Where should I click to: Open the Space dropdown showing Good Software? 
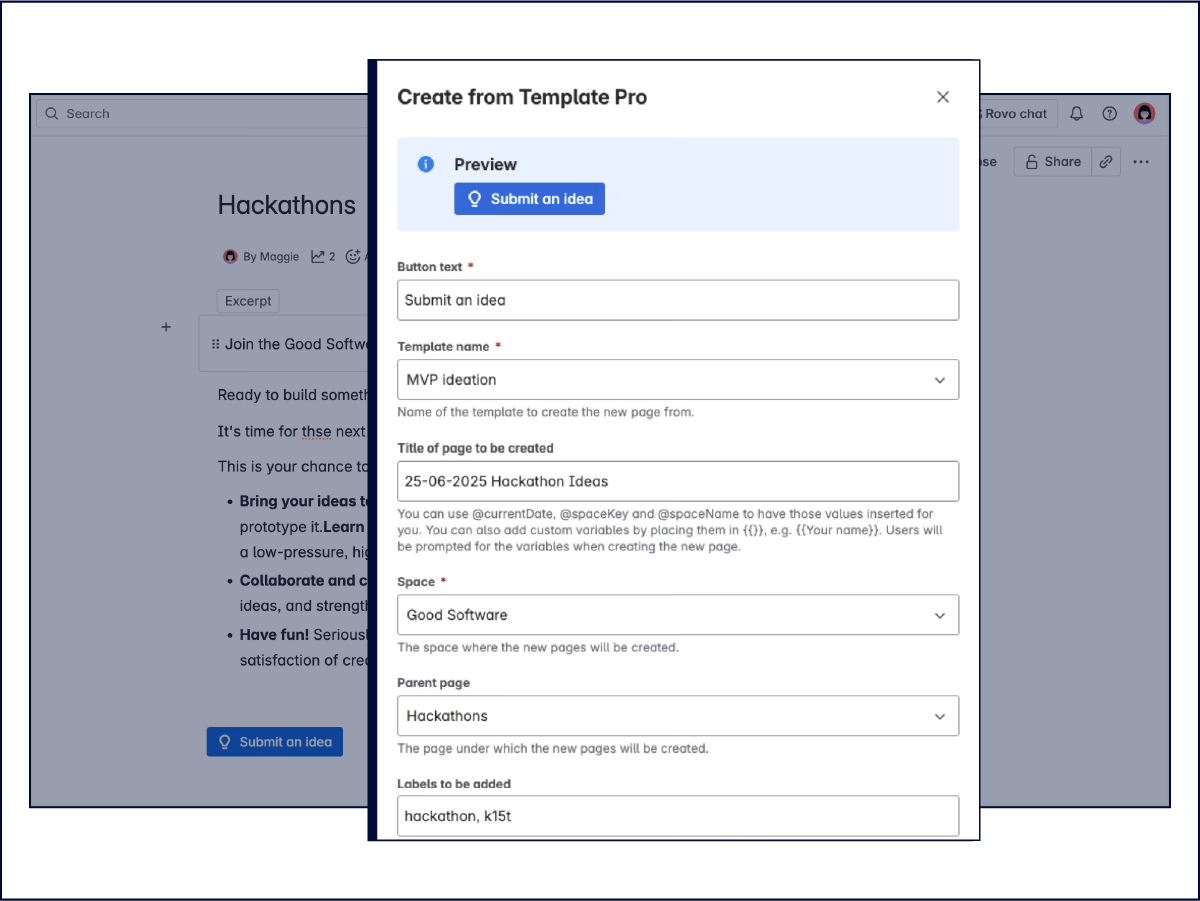[678, 615]
